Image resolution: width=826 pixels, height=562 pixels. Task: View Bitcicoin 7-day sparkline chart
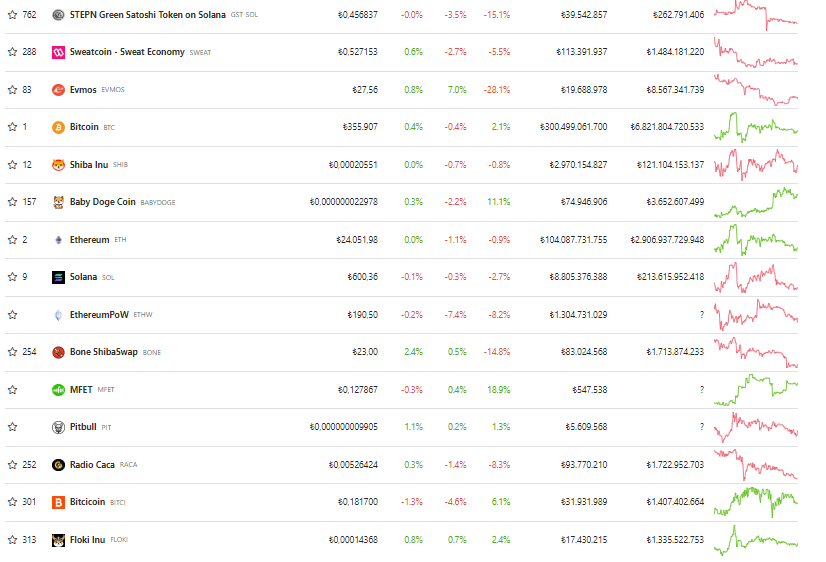[756, 502]
